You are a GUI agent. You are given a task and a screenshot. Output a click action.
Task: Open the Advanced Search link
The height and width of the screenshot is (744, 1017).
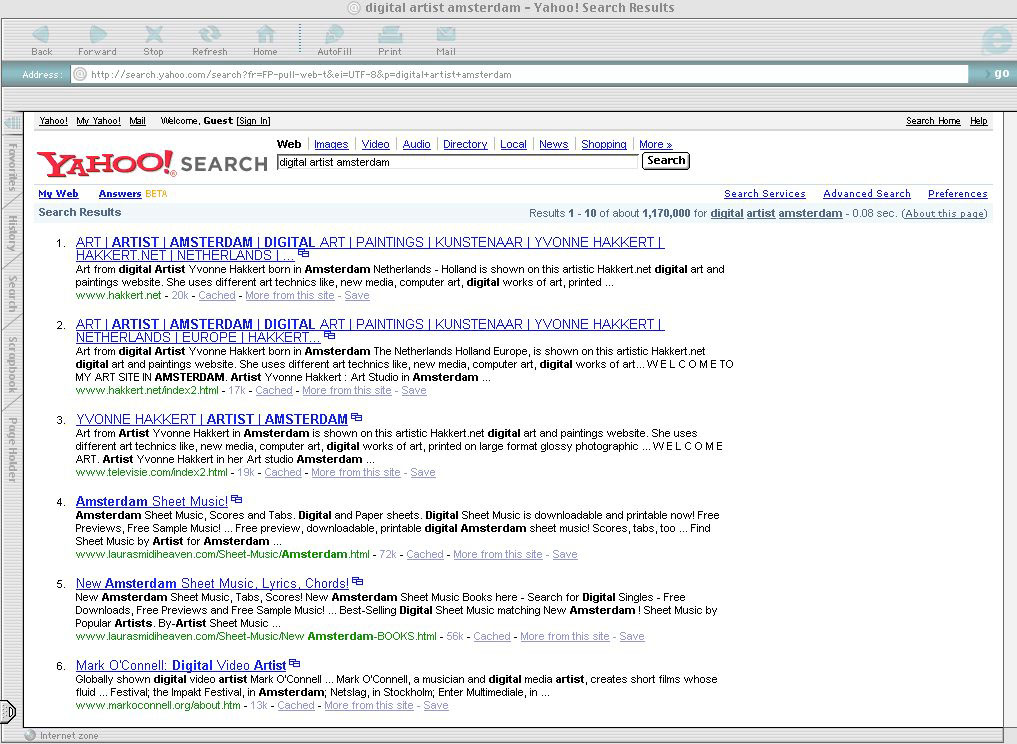(x=867, y=194)
